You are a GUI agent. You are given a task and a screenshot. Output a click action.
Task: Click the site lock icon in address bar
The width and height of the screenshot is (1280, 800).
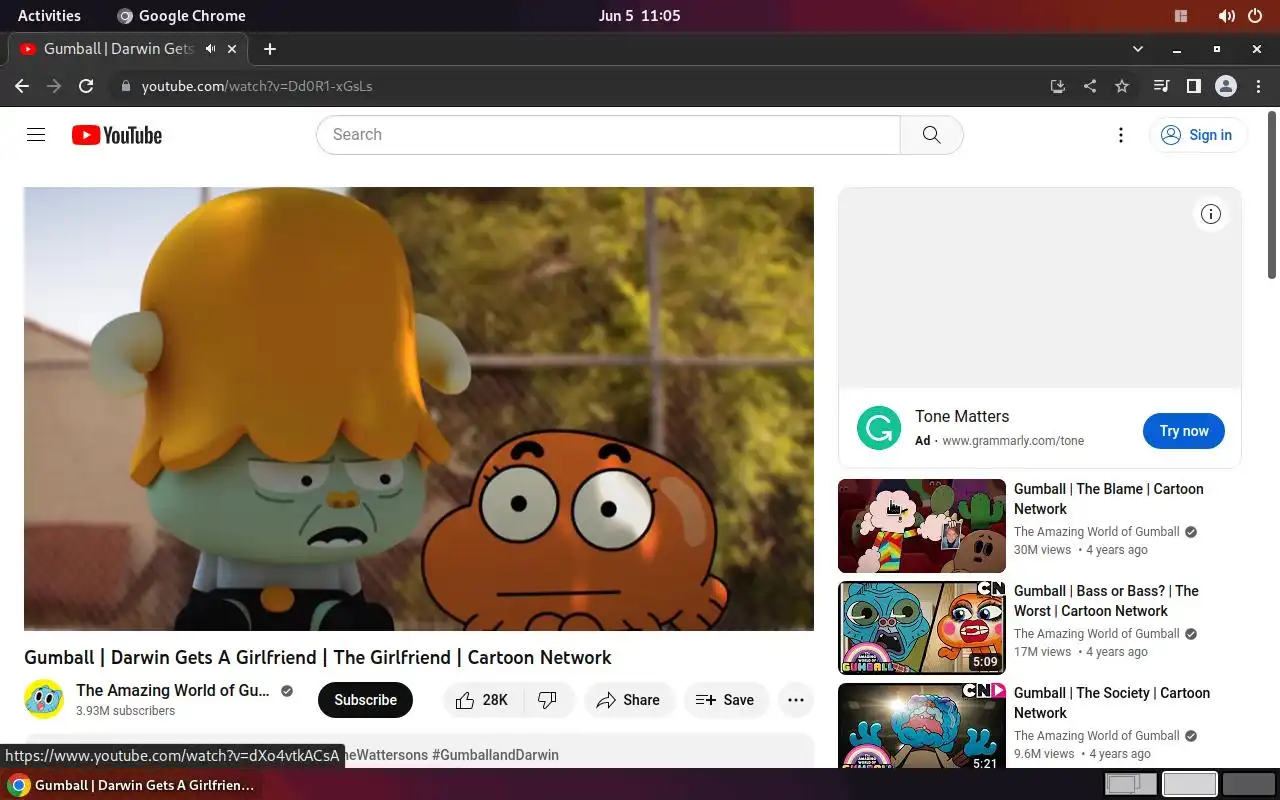125,86
